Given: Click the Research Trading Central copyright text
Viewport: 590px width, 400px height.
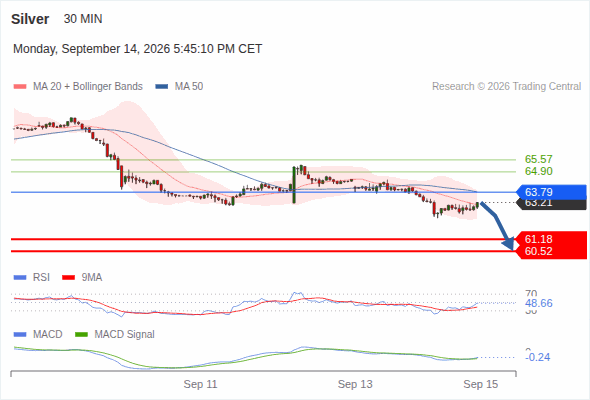Looking at the screenshot, I should click(506, 87).
